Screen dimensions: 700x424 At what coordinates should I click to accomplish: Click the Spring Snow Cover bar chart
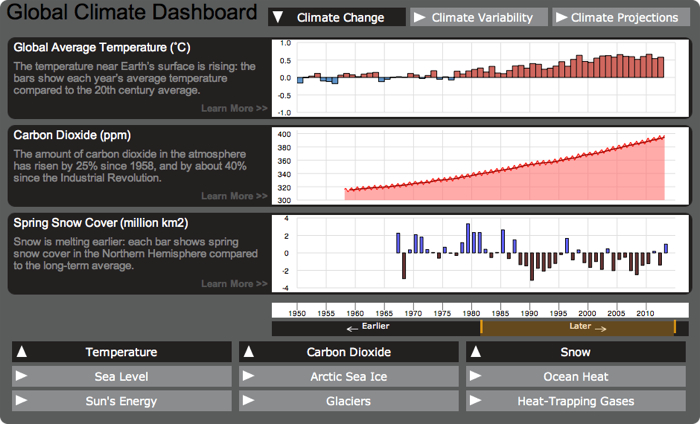[480, 254]
